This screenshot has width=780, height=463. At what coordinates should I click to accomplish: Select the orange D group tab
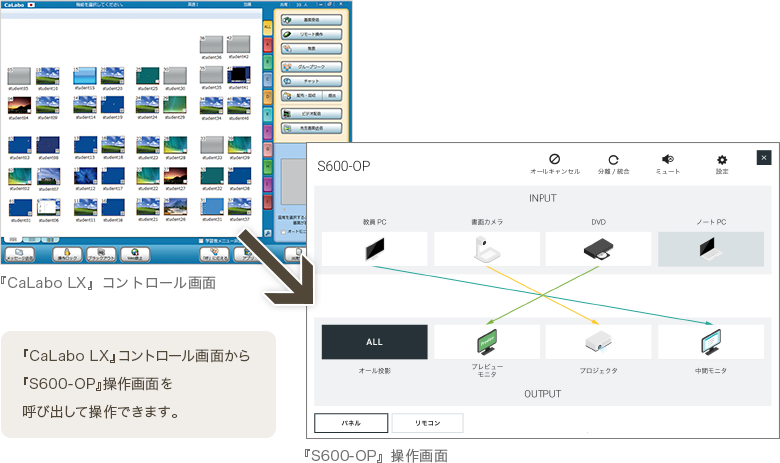click(x=268, y=97)
